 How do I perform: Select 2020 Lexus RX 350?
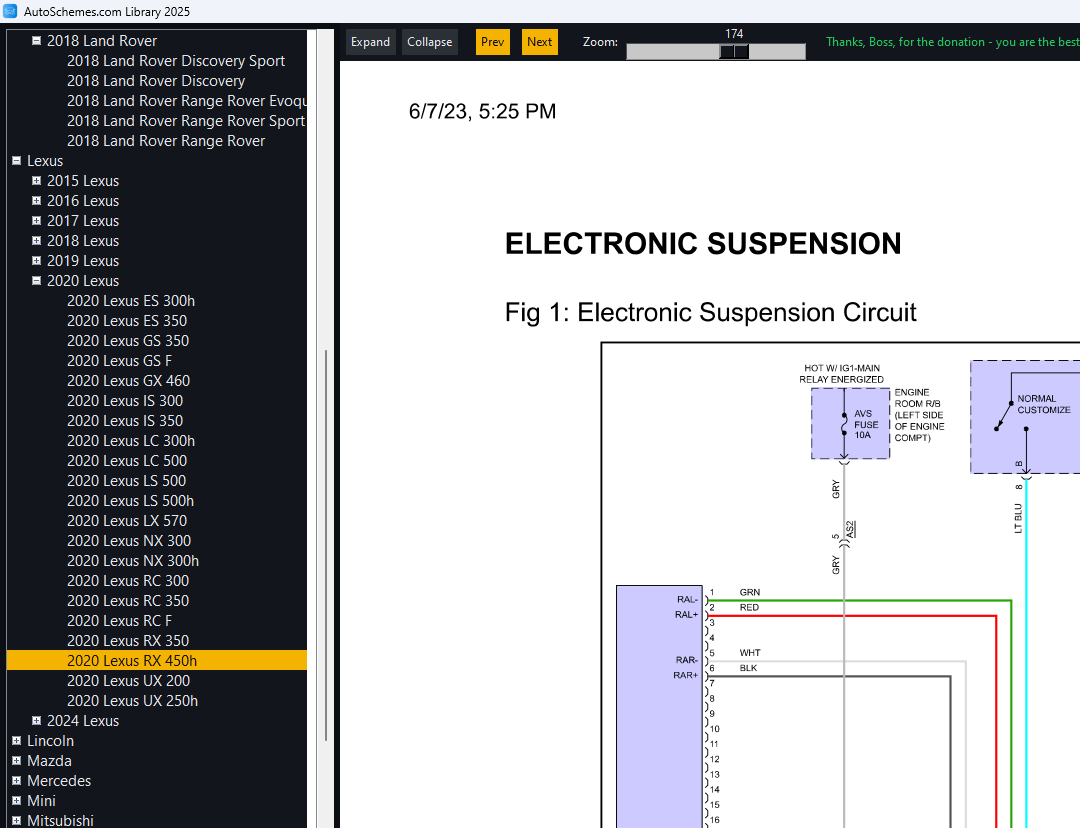point(128,641)
